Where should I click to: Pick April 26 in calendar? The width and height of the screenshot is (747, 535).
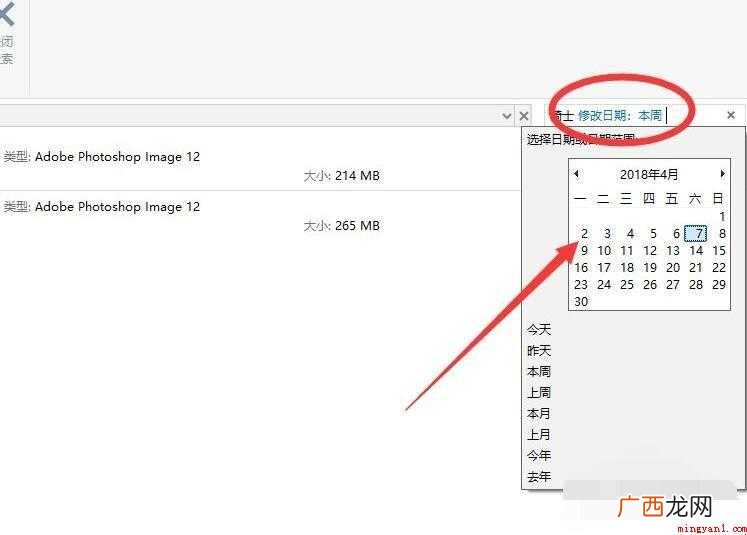(x=650, y=285)
